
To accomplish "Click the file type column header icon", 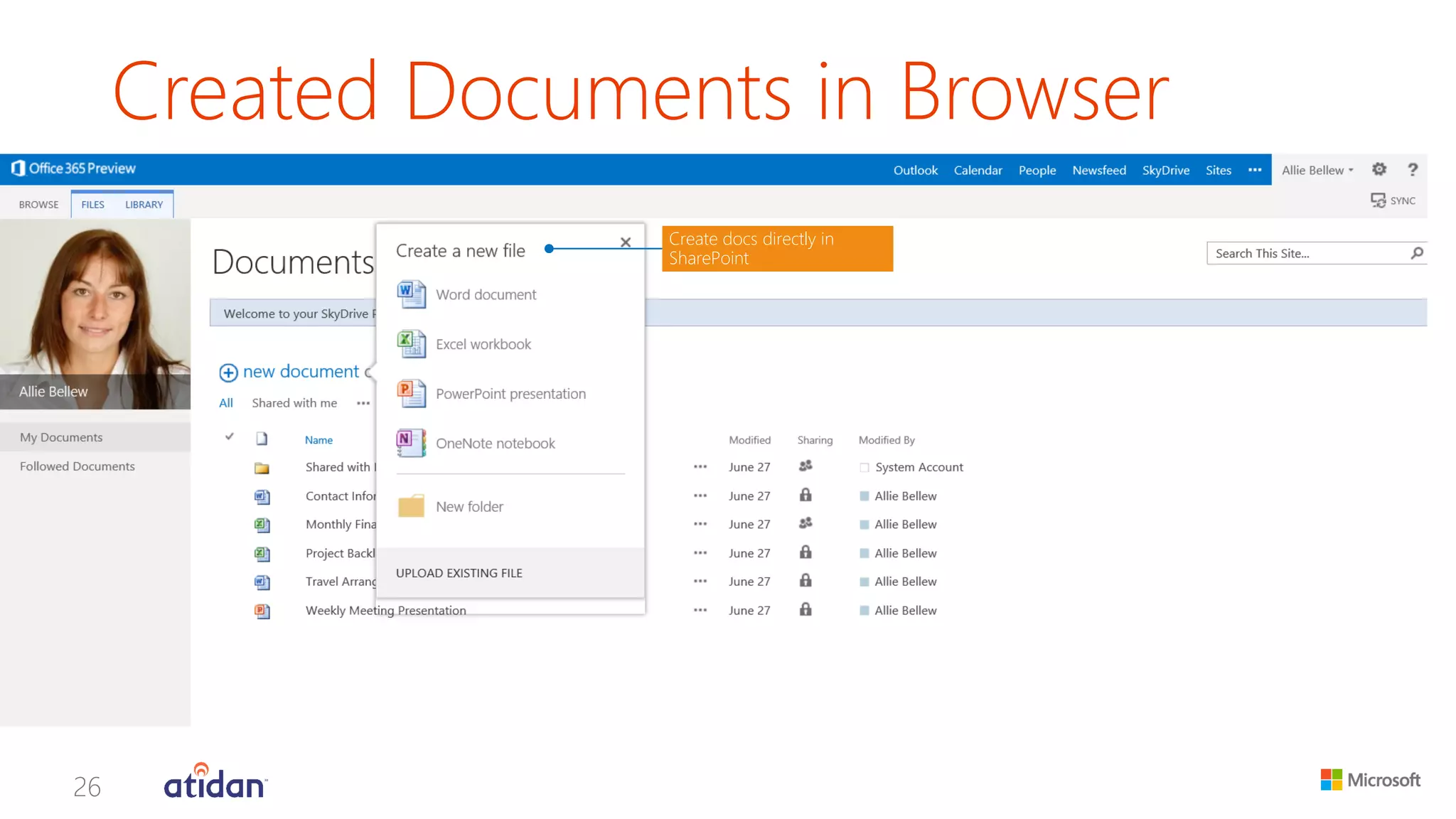I will tap(262, 439).
